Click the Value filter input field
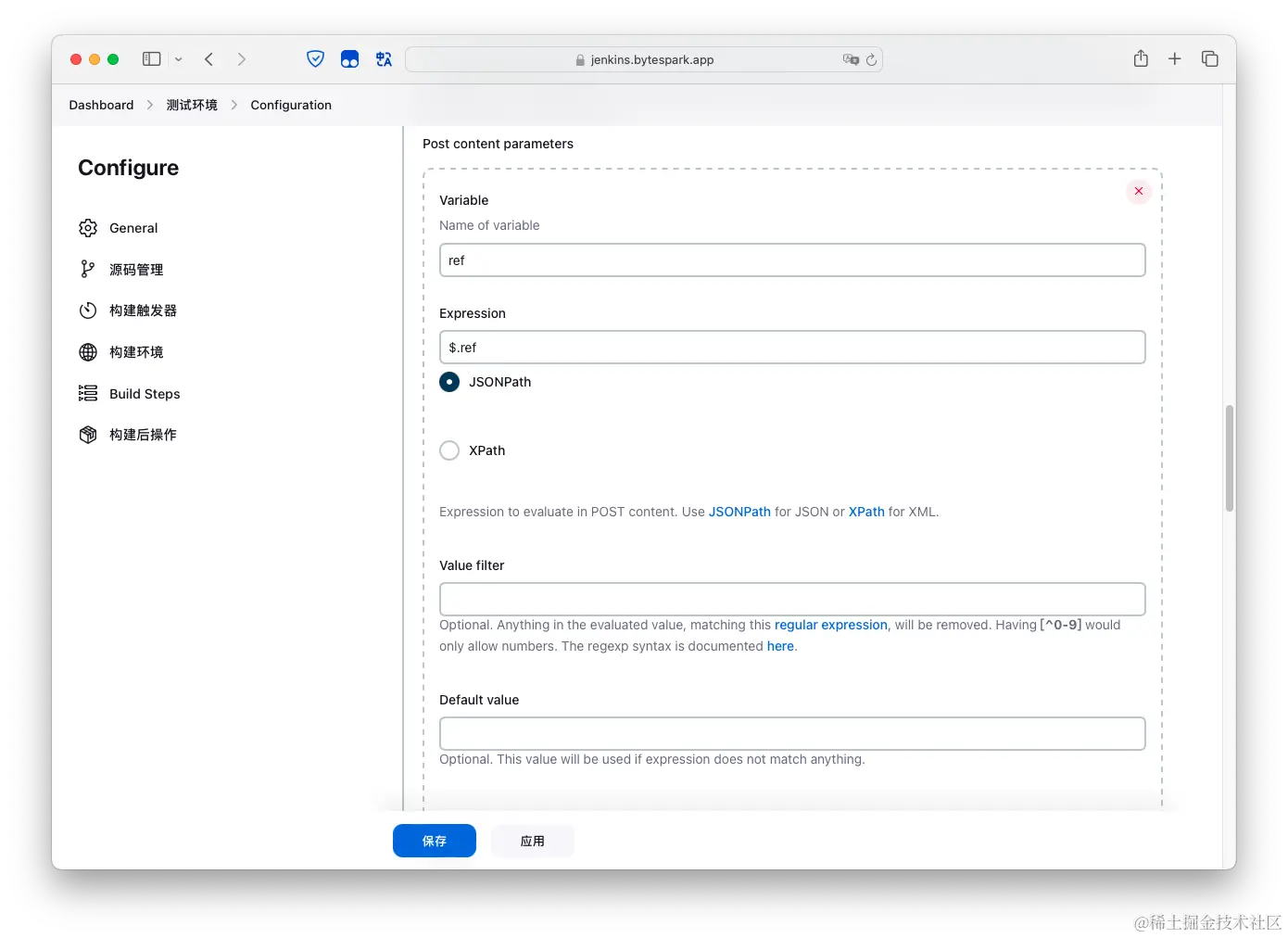Viewport: 1288px width, 938px height. pos(792,600)
